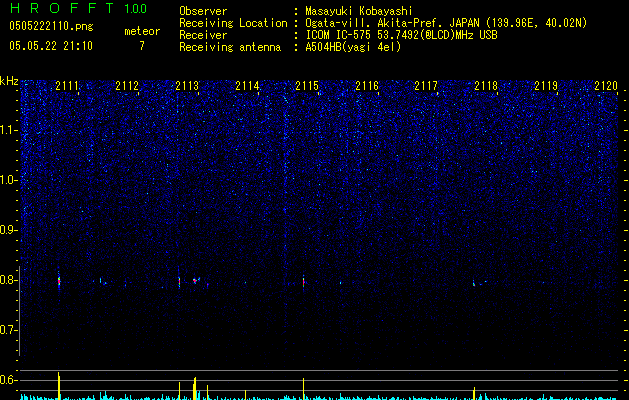This screenshot has width=629, height=400.
Task: Click the 2117 time marker
Action: (x=426, y=85)
